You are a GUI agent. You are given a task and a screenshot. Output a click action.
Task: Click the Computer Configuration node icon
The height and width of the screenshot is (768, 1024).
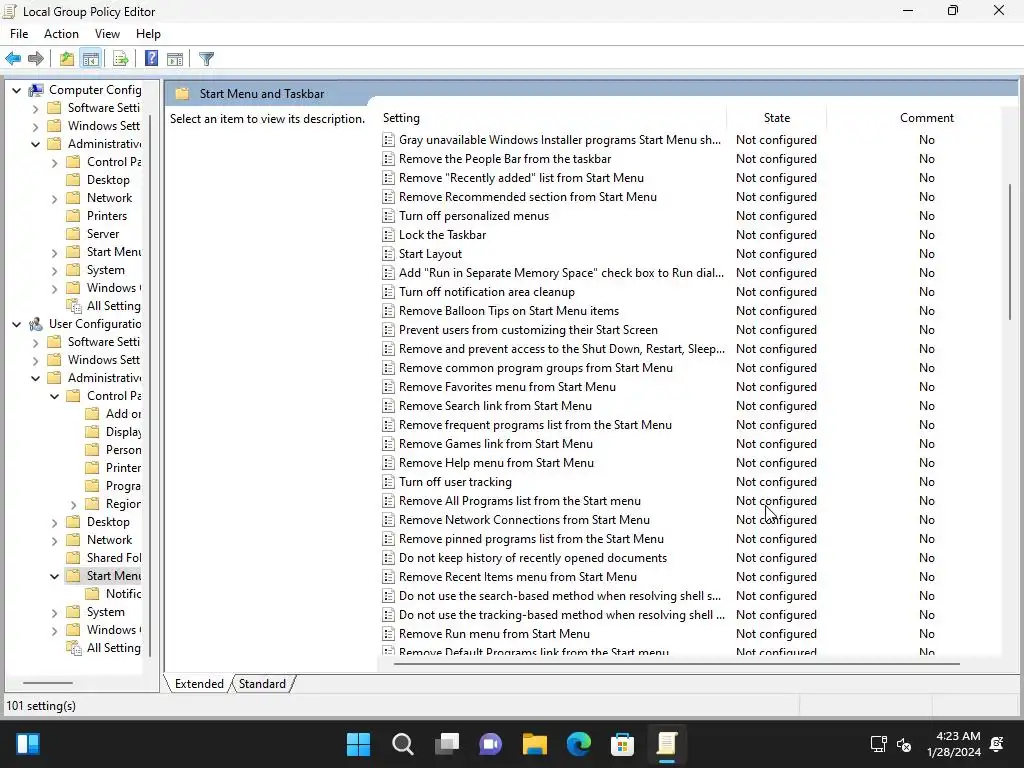[x=36, y=90]
